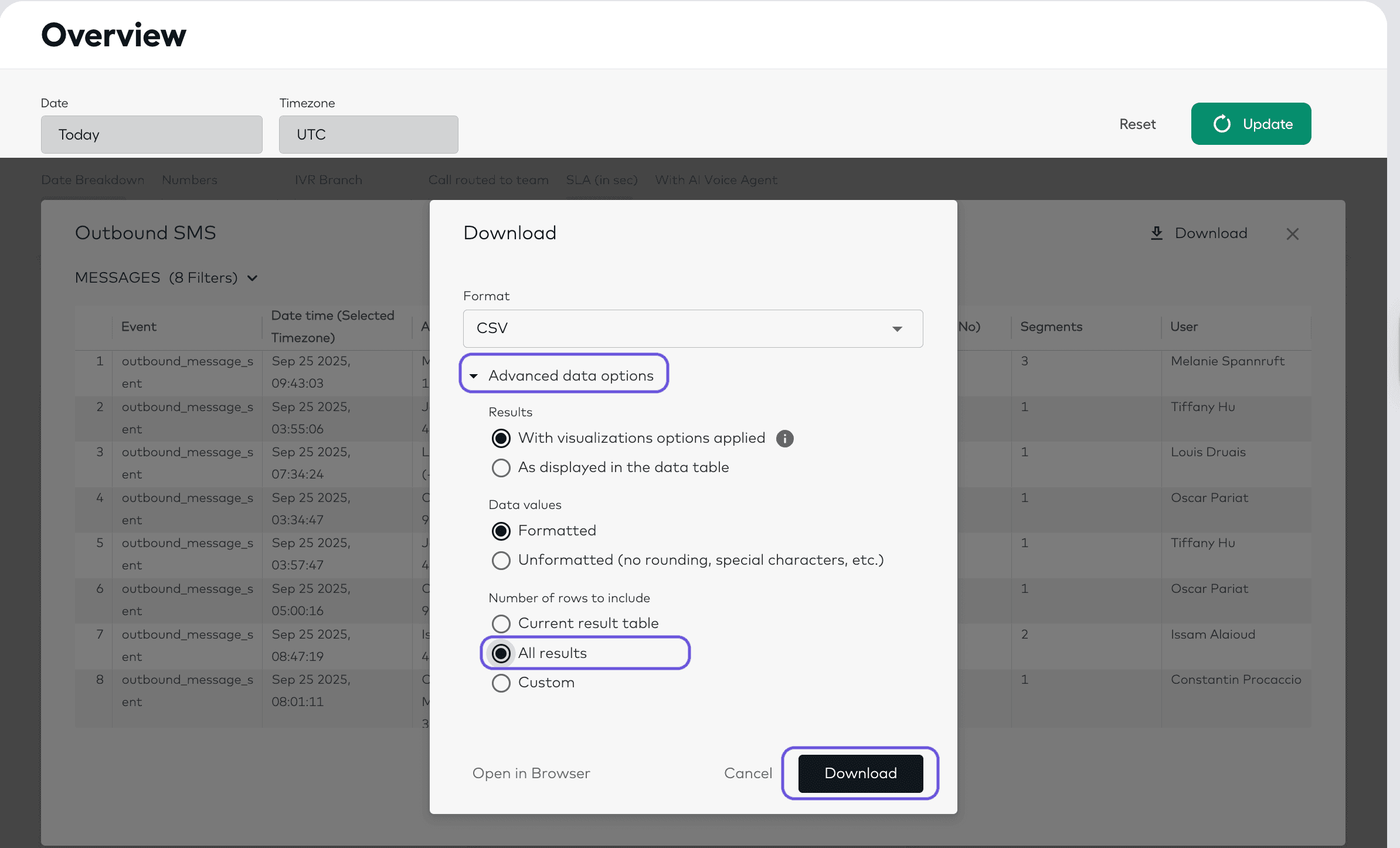Image resolution: width=1400 pixels, height=848 pixels.
Task: Click the black Download button
Action: [860, 774]
